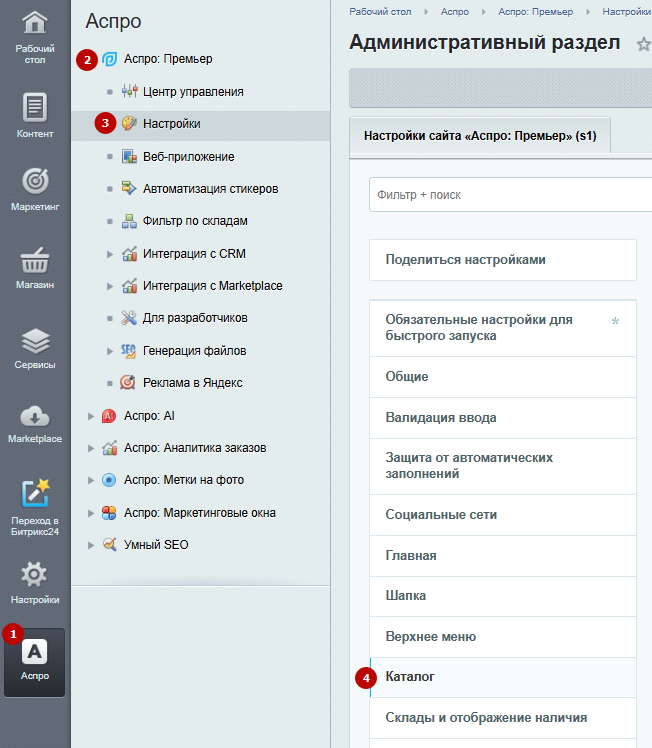Screen dimensions: 652x748
Task: Click the Умный SEO icon
Action: 110,544
